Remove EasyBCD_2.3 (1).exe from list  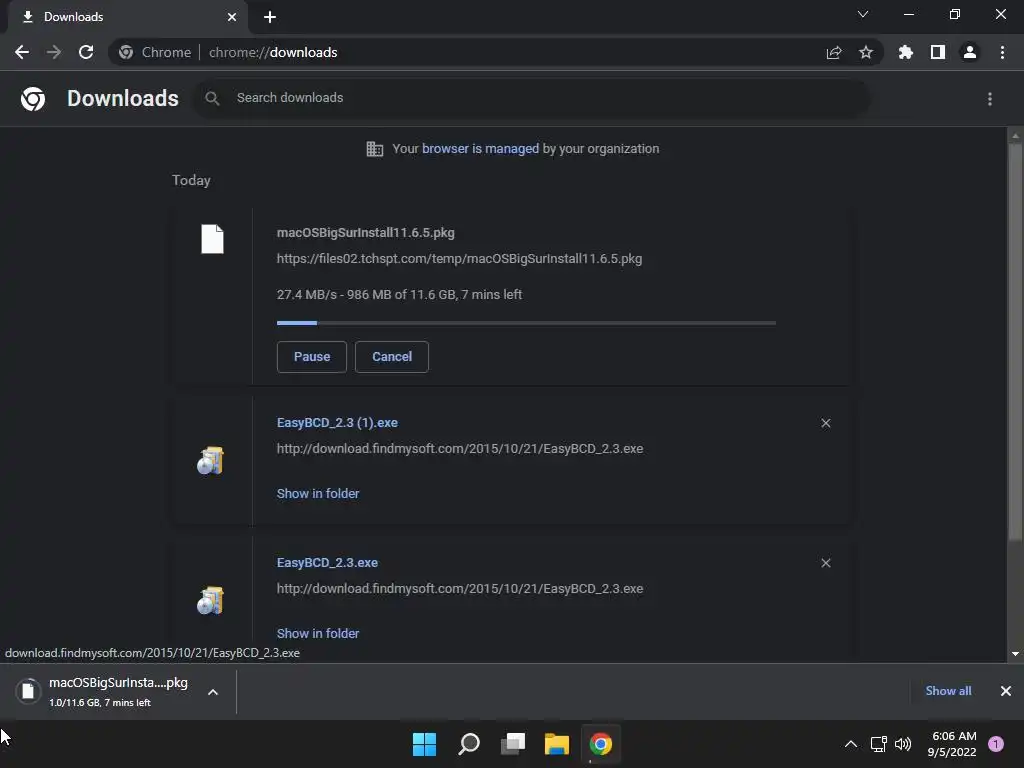tap(825, 423)
